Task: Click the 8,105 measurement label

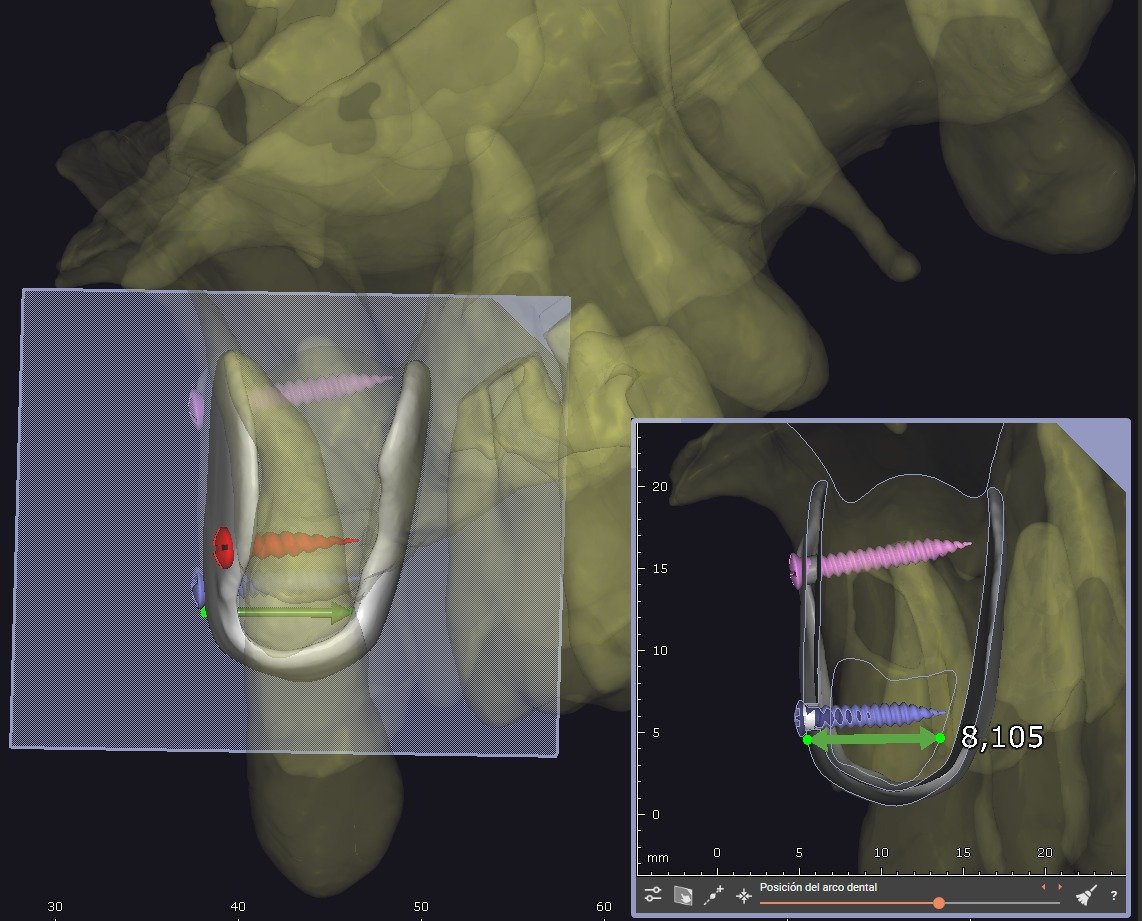Action: pyautogui.click(x=1002, y=738)
